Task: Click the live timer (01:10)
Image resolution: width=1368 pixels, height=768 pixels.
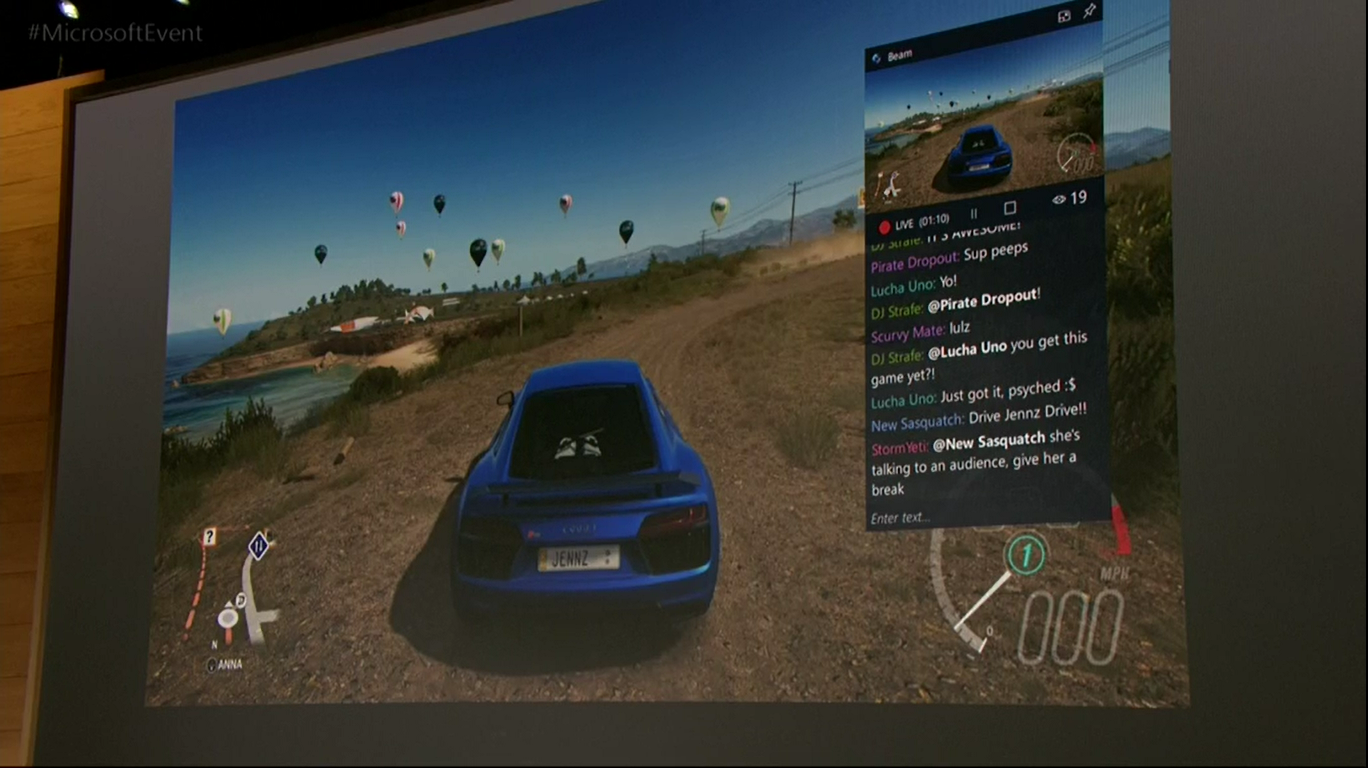Action: point(934,221)
